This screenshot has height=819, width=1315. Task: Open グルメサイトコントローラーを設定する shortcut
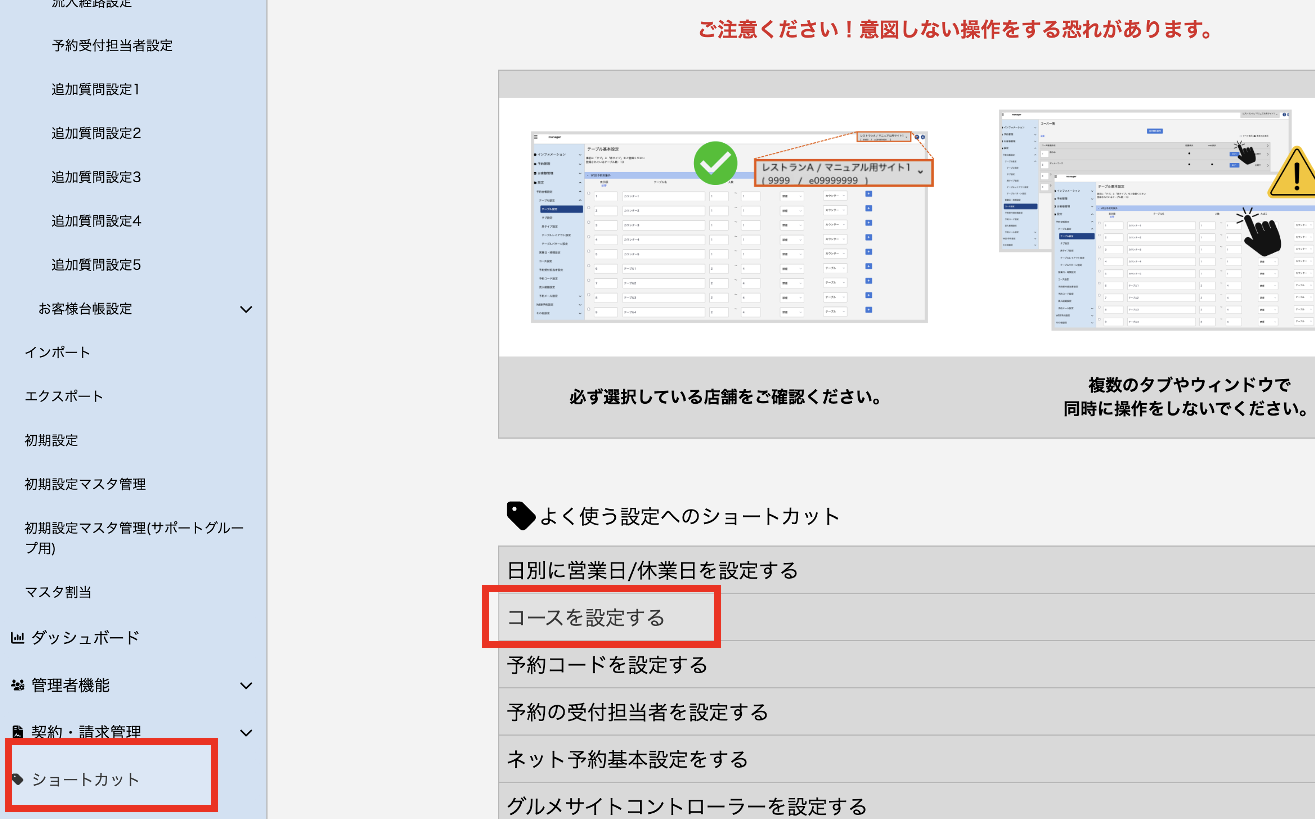coord(906,801)
